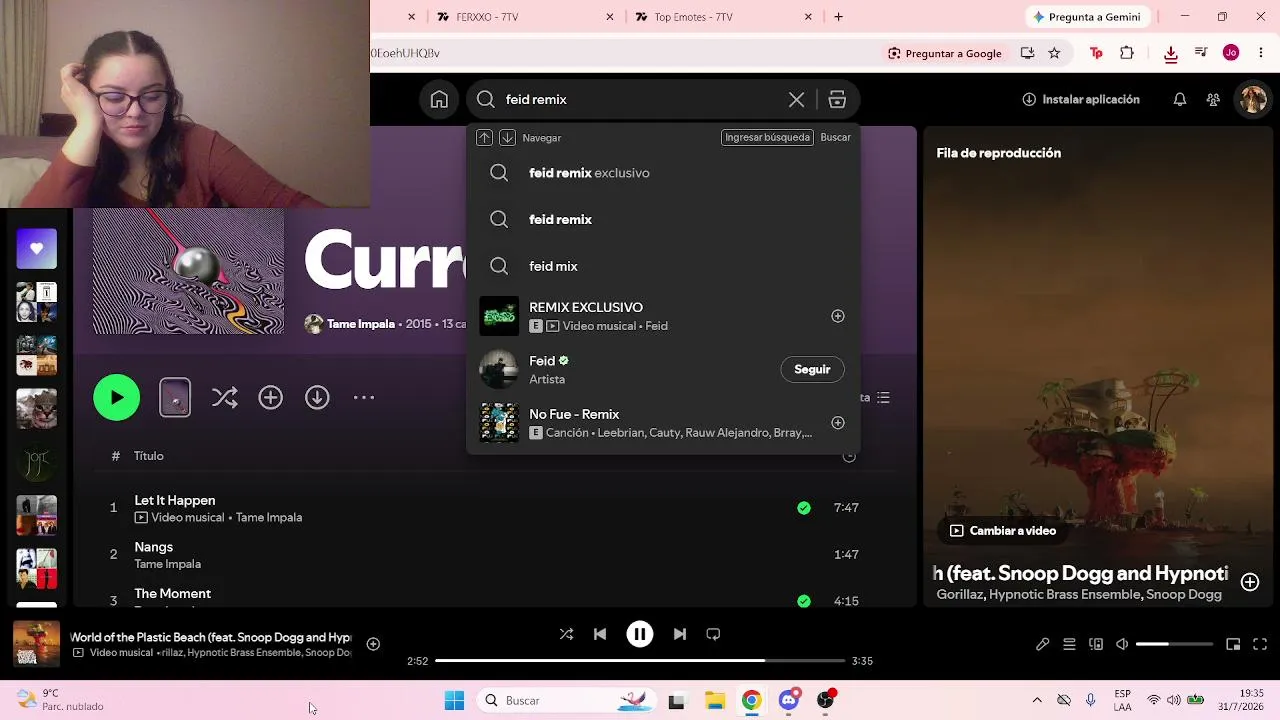Open Spotify notifications bell
The height and width of the screenshot is (720, 1280).
point(1180,99)
